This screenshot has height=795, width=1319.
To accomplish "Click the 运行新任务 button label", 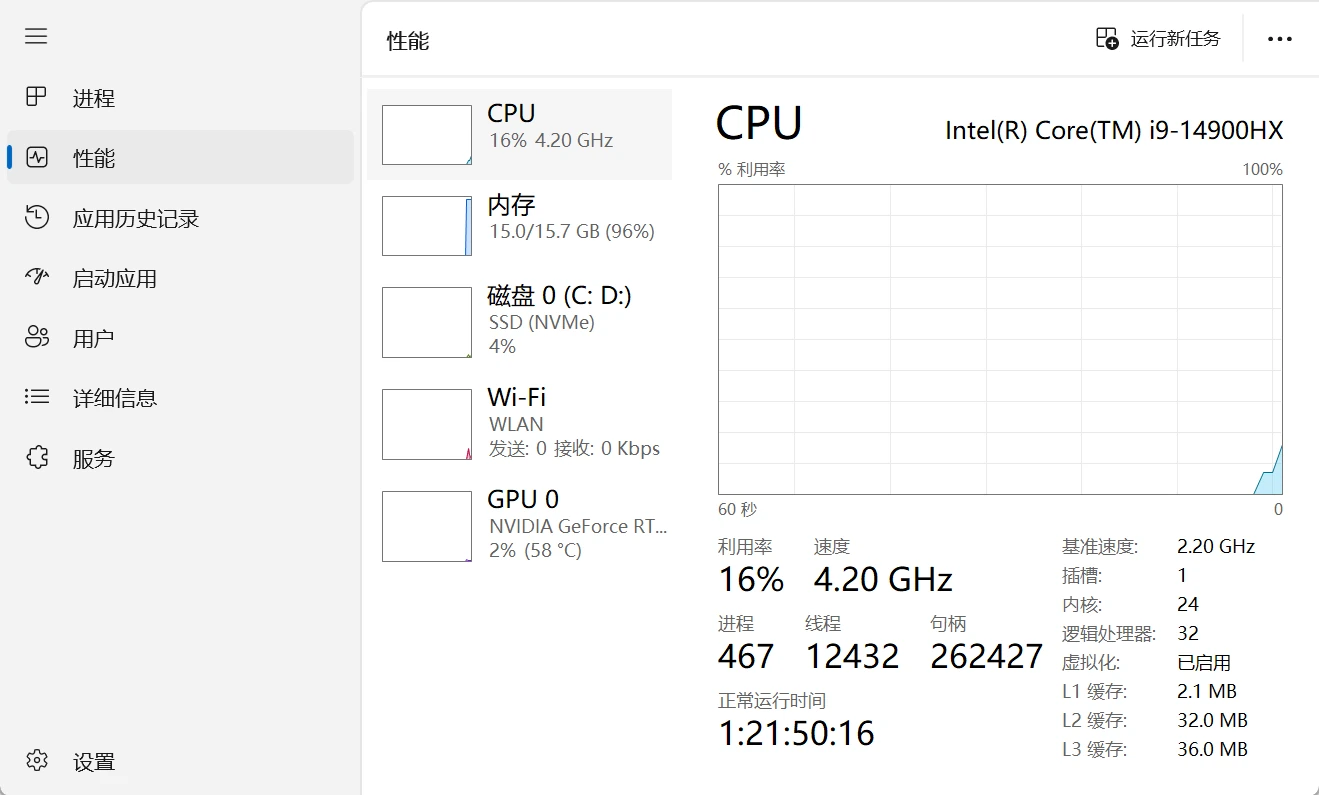I will [1176, 39].
